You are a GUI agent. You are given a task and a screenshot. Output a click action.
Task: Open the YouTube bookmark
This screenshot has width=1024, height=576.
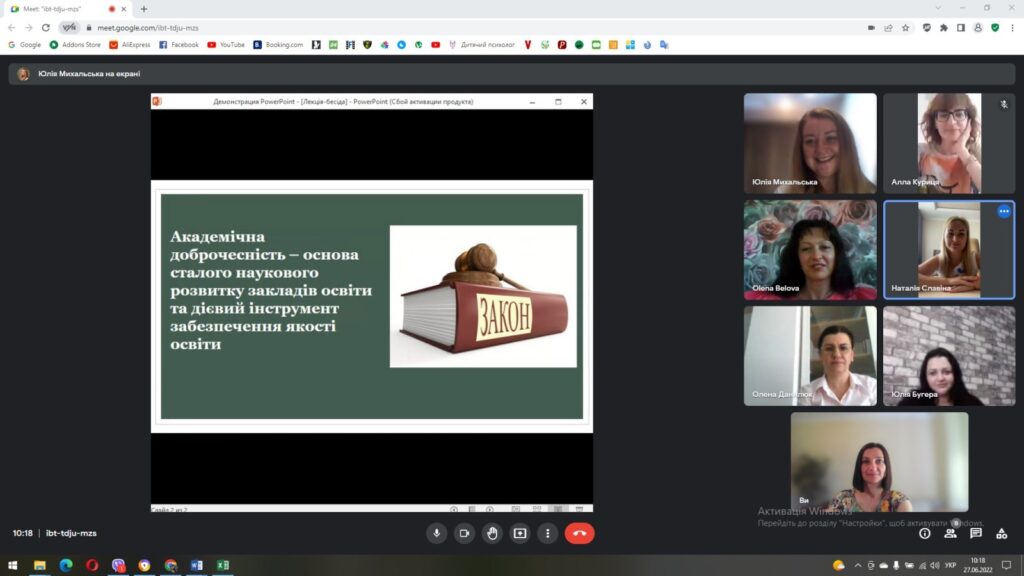pyautogui.click(x=226, y=45)
